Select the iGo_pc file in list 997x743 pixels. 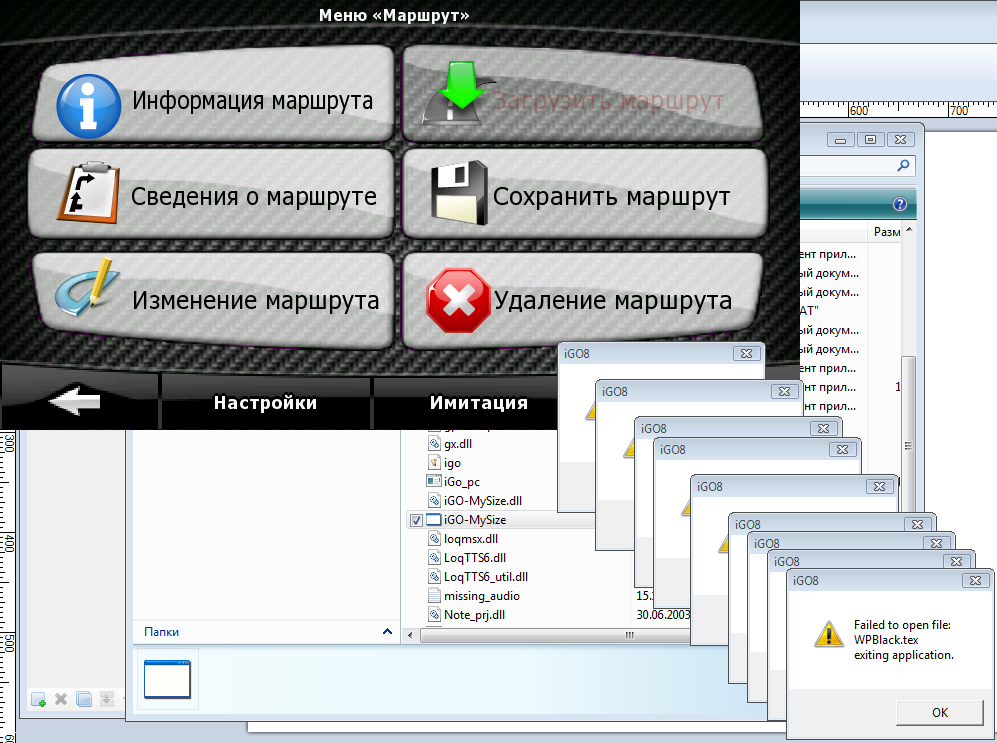coord(461,482)
